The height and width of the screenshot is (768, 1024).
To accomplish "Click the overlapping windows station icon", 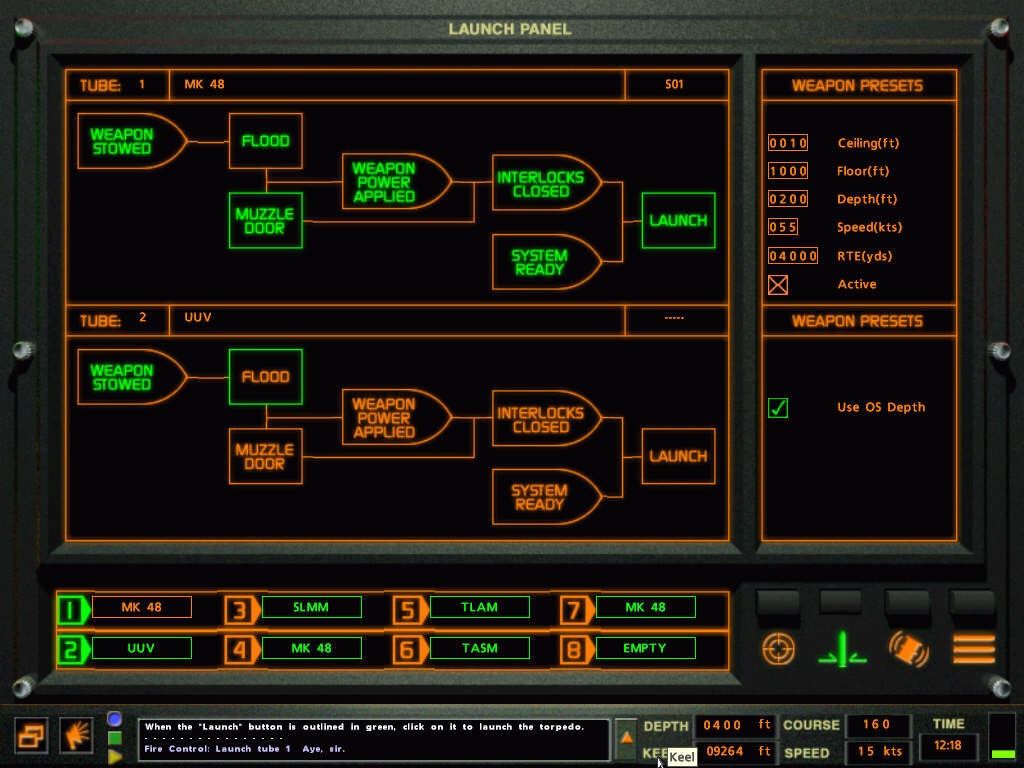I will tap(30, 735).
